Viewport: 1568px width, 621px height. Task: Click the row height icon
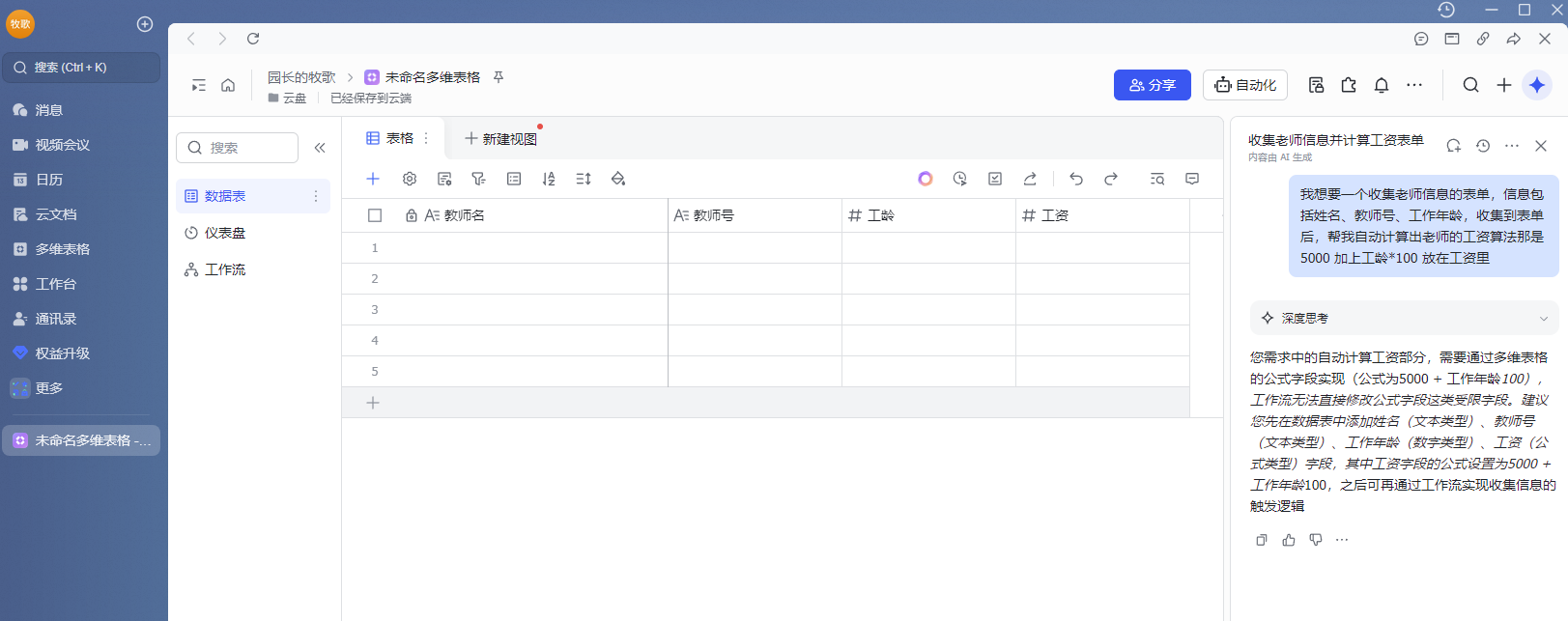(584, 179)
